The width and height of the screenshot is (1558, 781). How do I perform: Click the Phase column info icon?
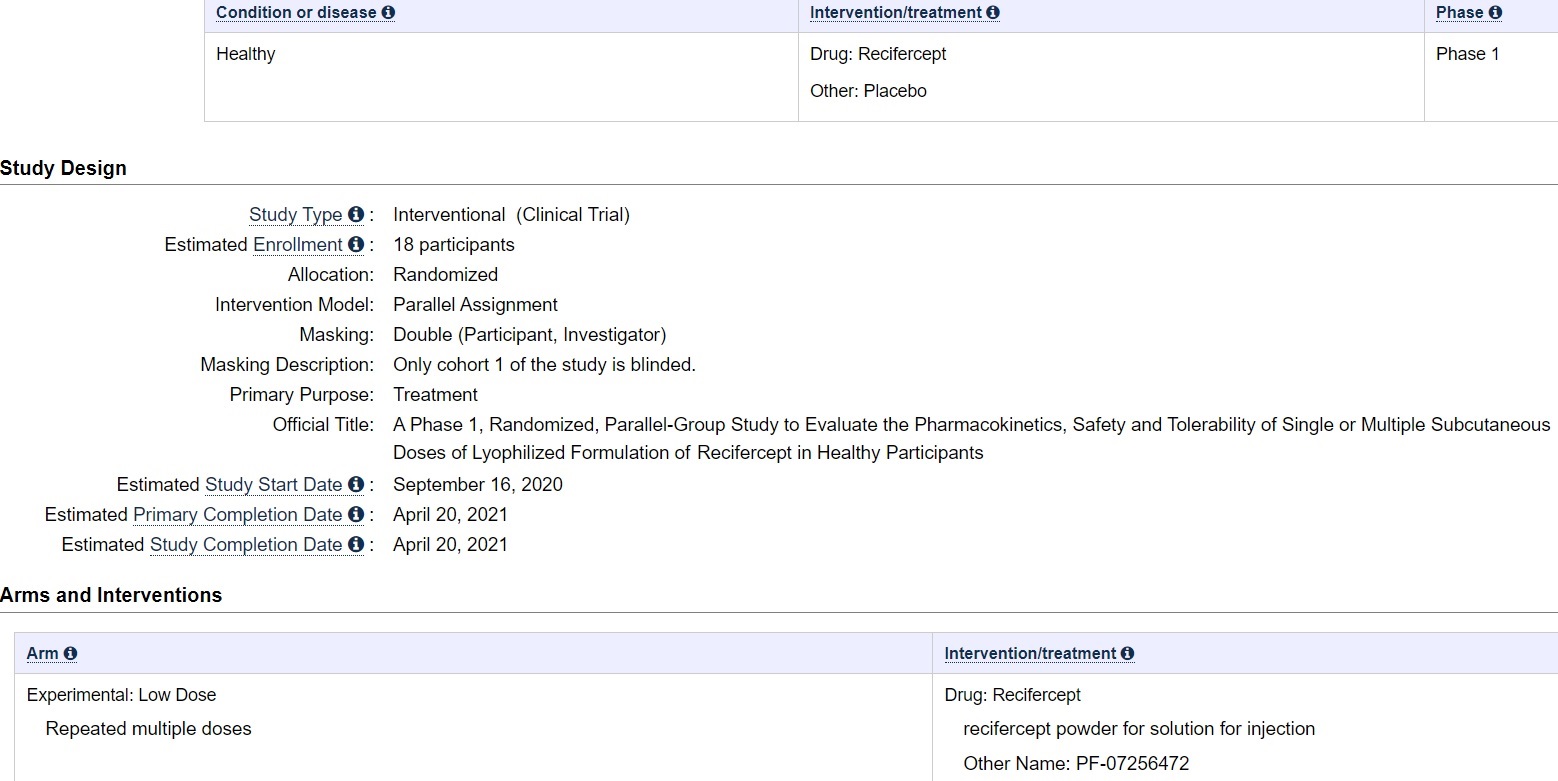click(x=1495, y=13)
